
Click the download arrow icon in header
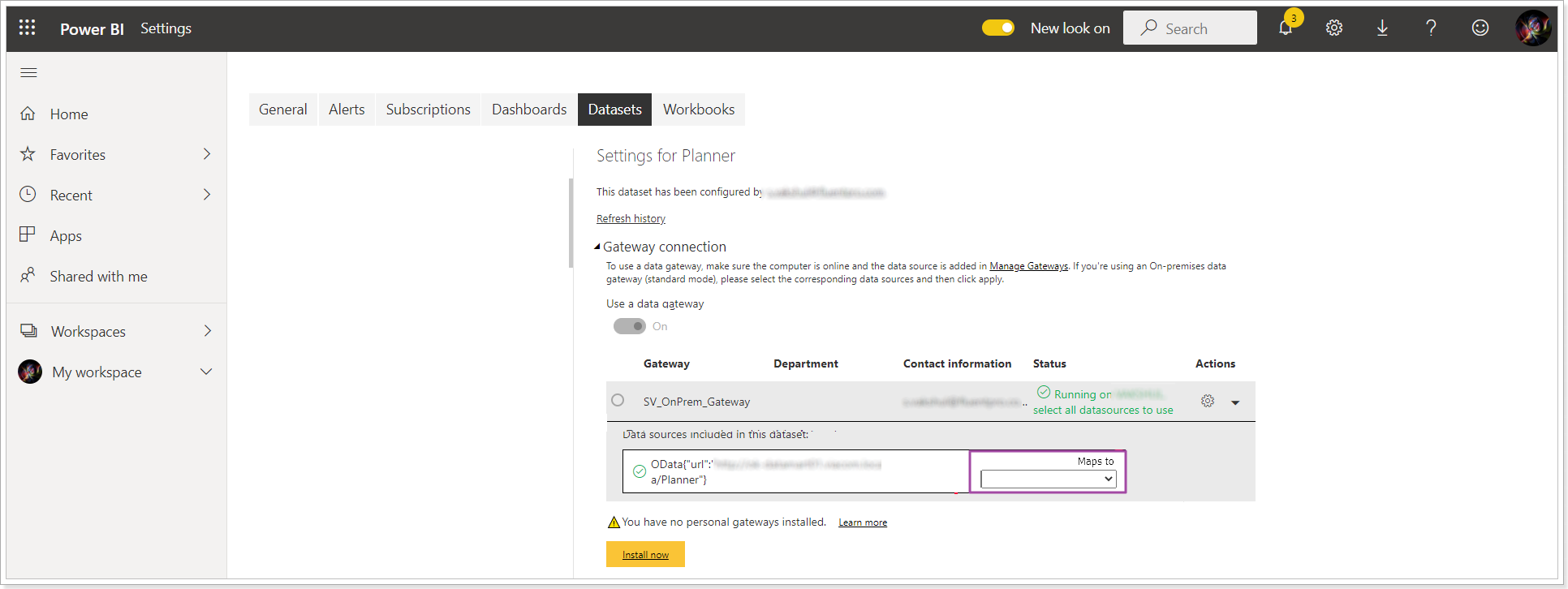(1382, 28)
